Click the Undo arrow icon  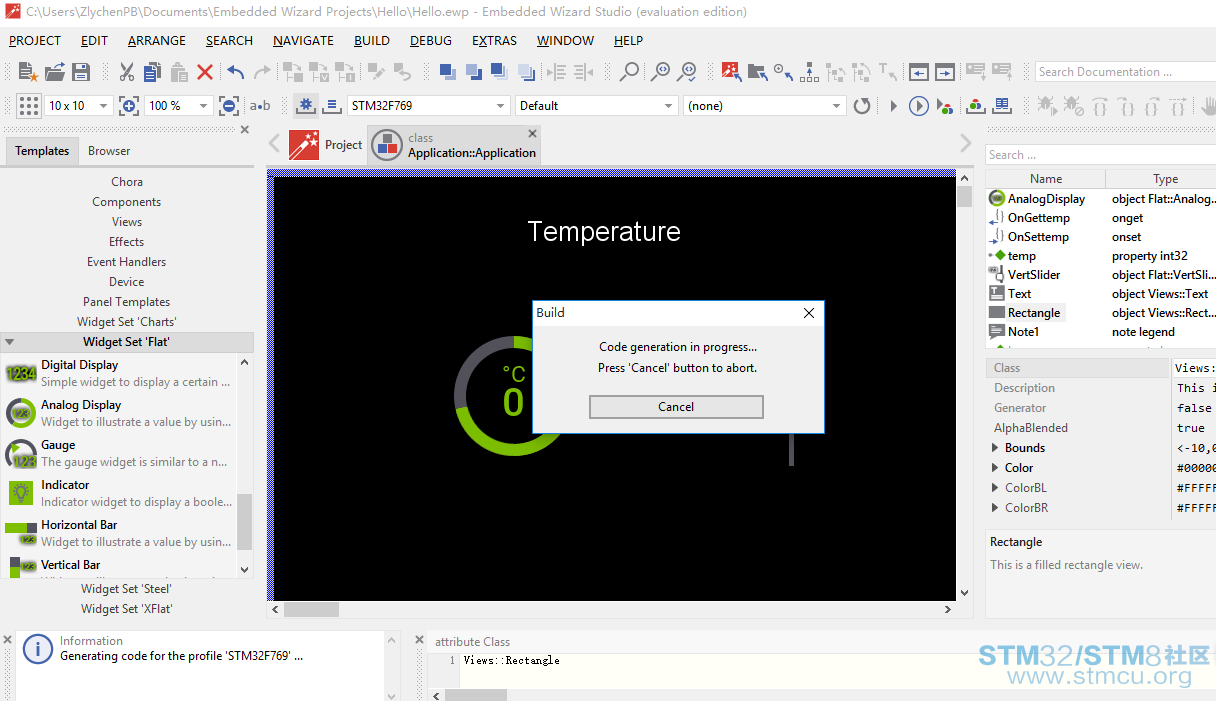coord(236,72)
